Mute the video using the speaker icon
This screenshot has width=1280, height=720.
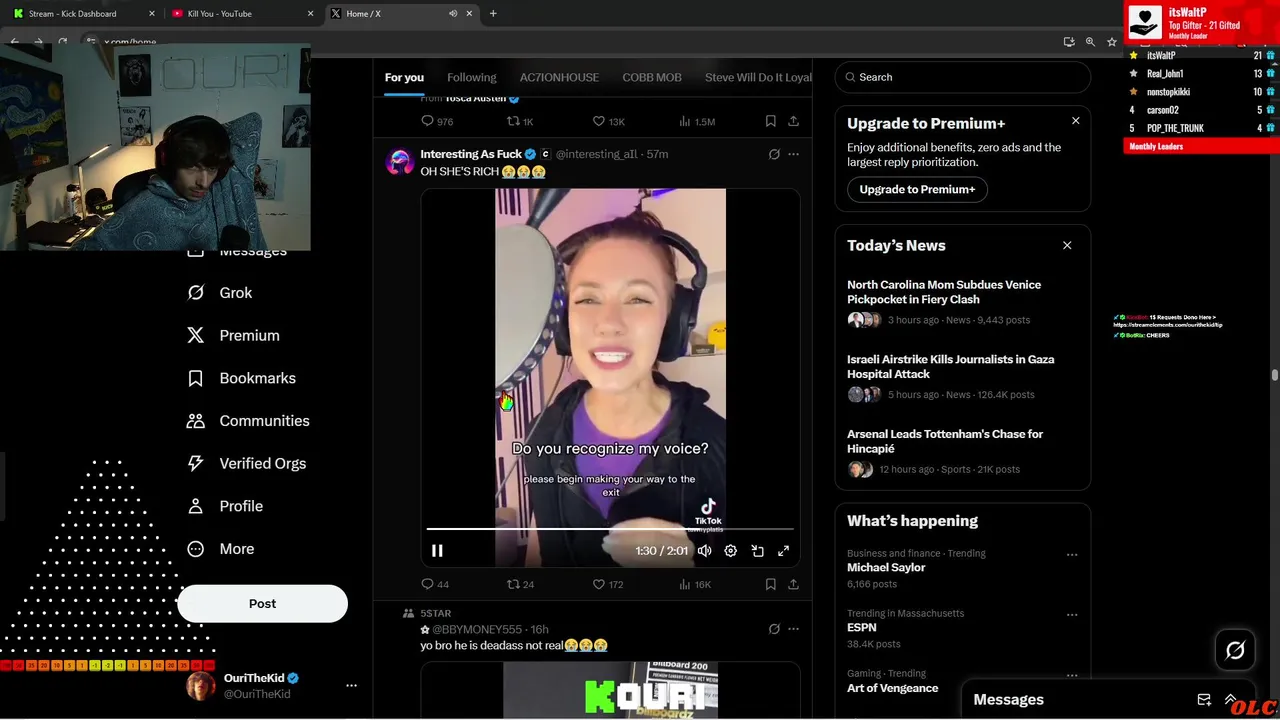click(x=705, y=551)
